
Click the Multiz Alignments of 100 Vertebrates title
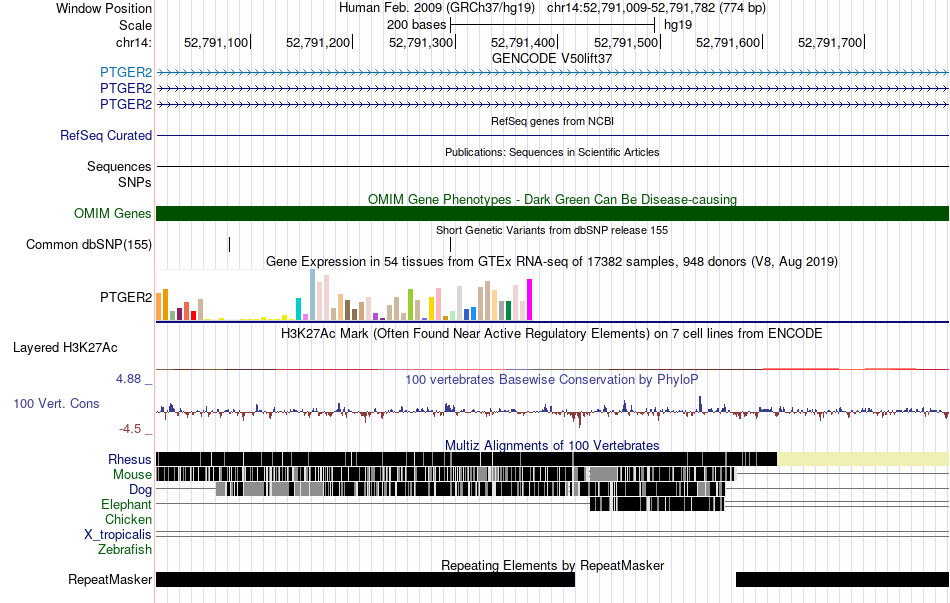tap(552, 445)
